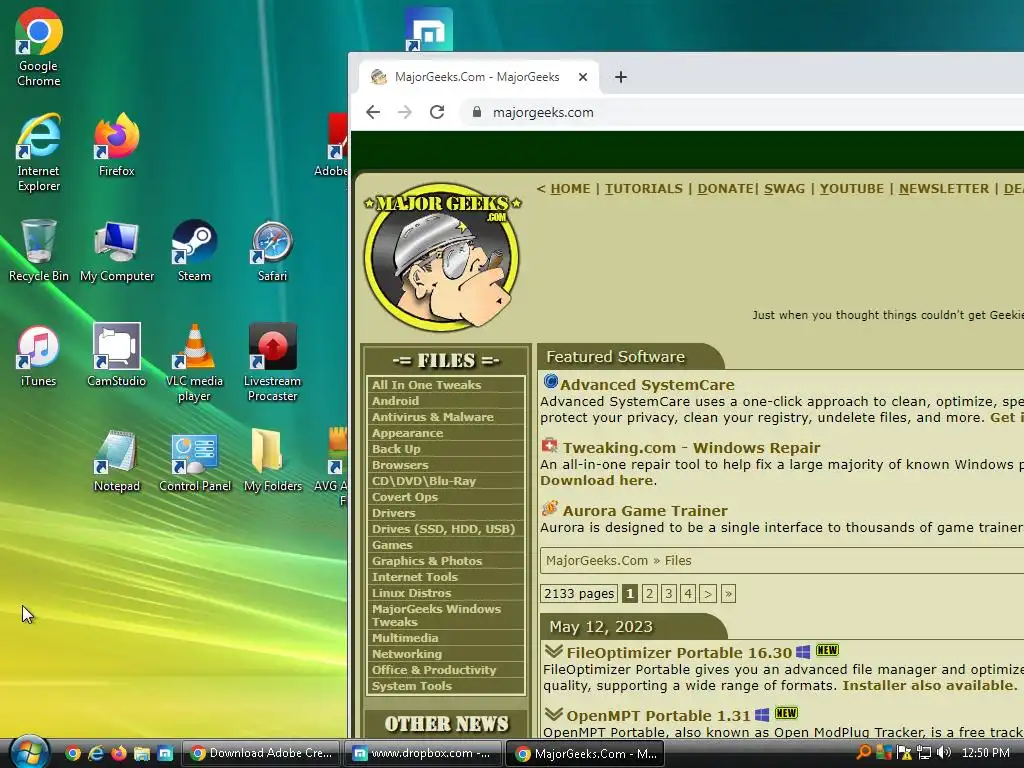Open the Google Chrome desktop shortcut
Viewport: 1024px width, 768px height.
[39, 47]
